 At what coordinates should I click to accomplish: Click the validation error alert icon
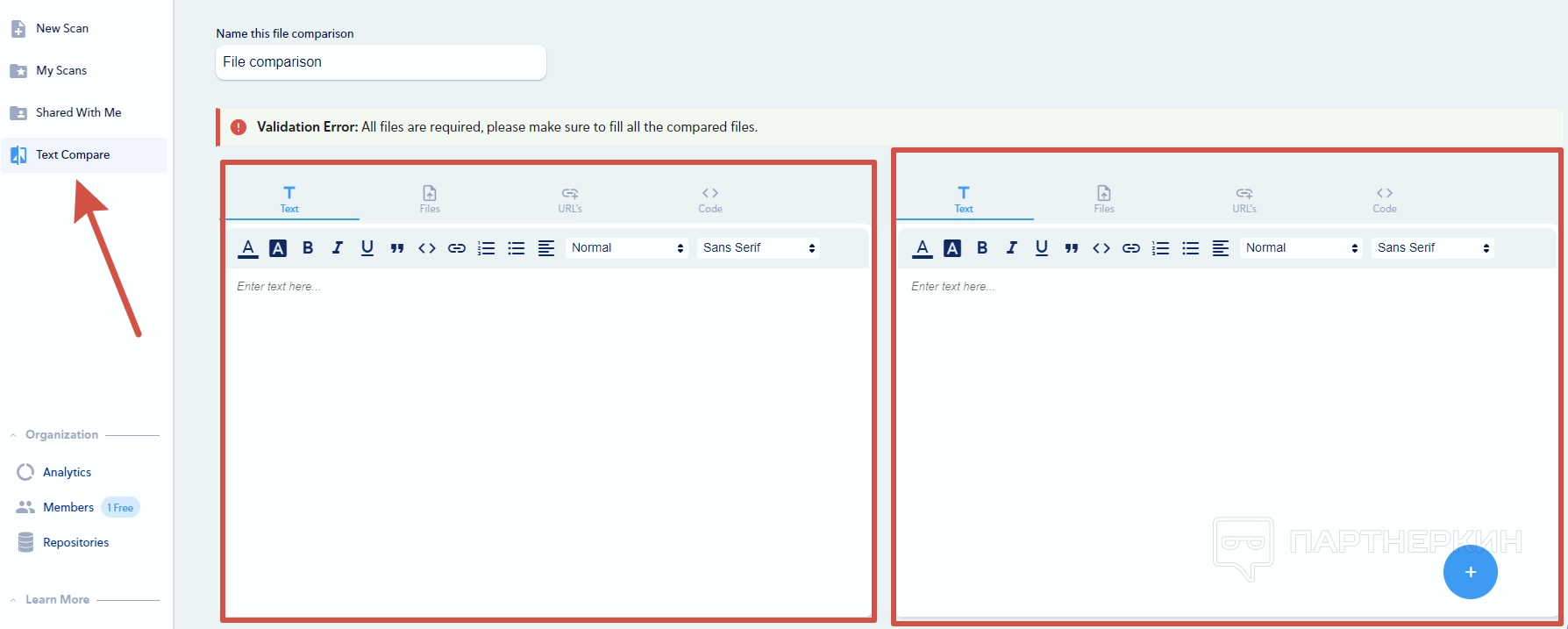coord(239,127)
